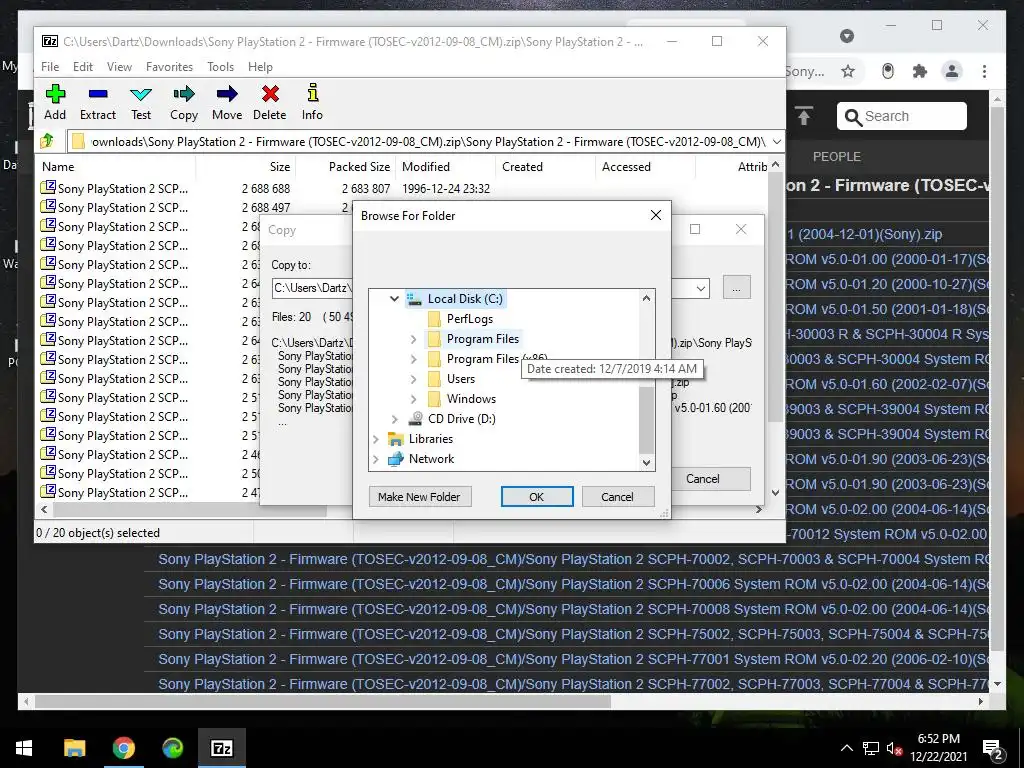The image size is (1024, 768).
Task: Open the Help menu
Action: tap(260, 67)
